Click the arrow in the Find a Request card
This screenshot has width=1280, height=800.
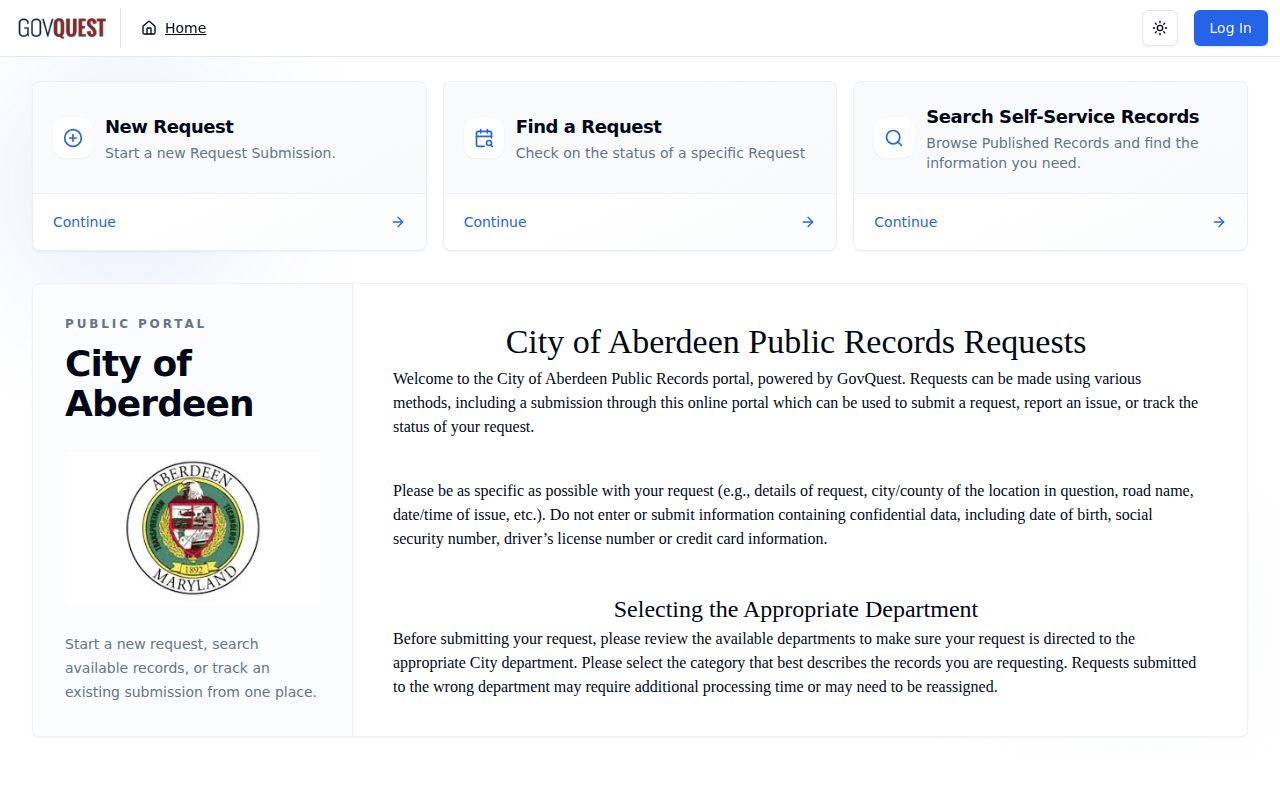pos(808,222)
